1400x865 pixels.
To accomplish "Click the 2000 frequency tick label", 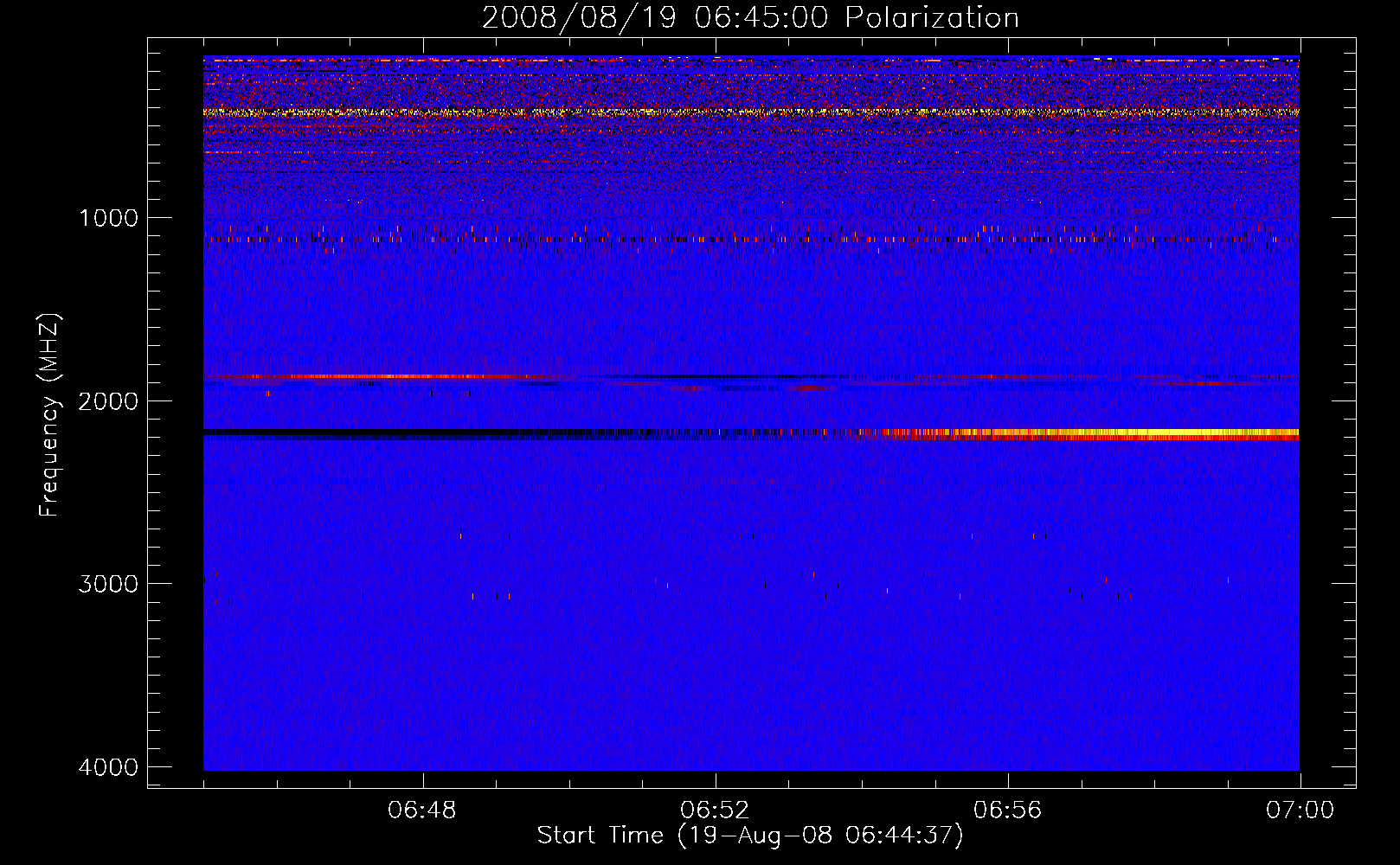I will click(109, 401).
